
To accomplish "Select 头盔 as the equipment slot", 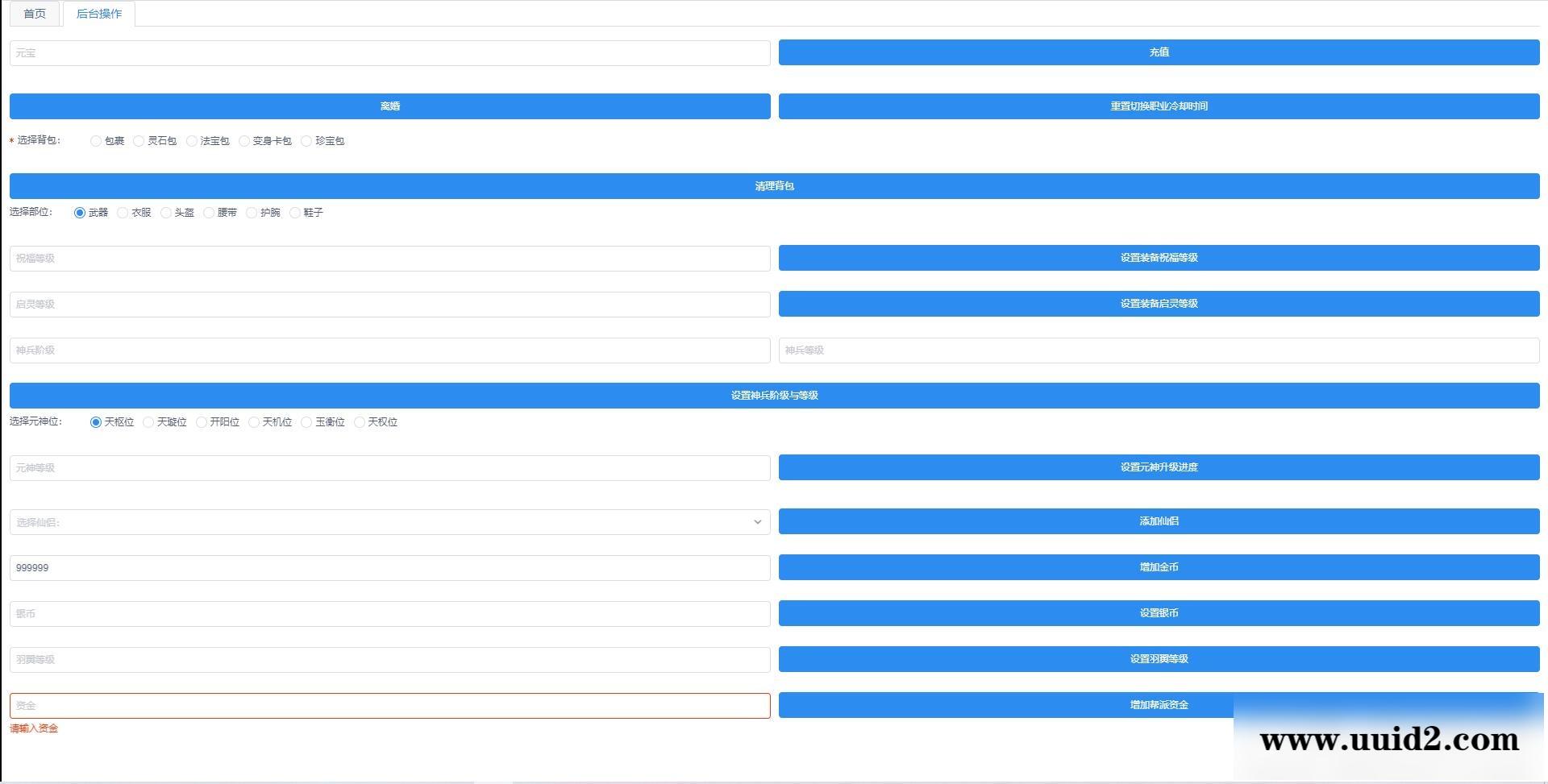I will pyautogui.click(x=166, y=213).
